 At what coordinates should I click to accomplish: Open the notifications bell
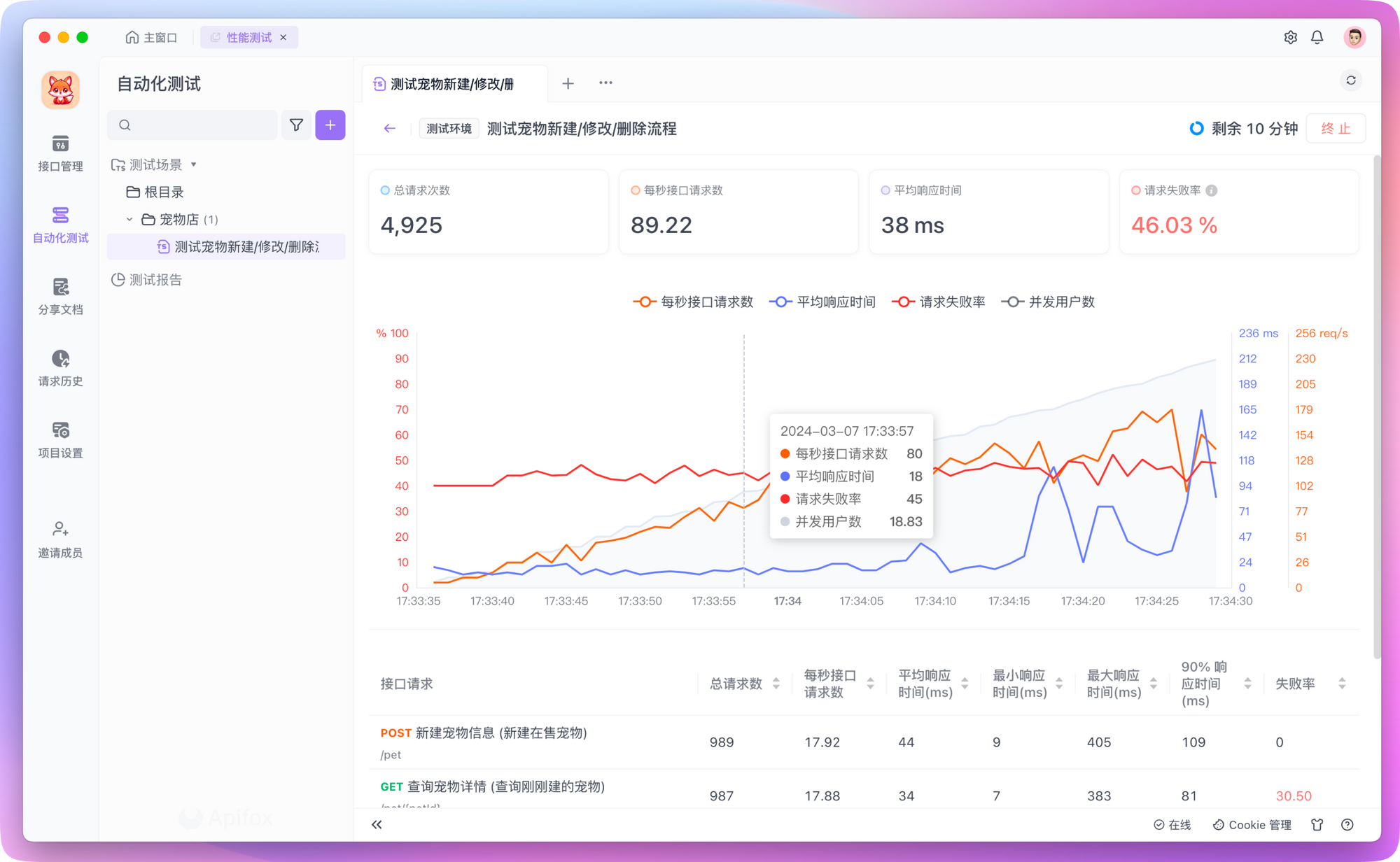pyautogui.click(x=1317, y=38)
